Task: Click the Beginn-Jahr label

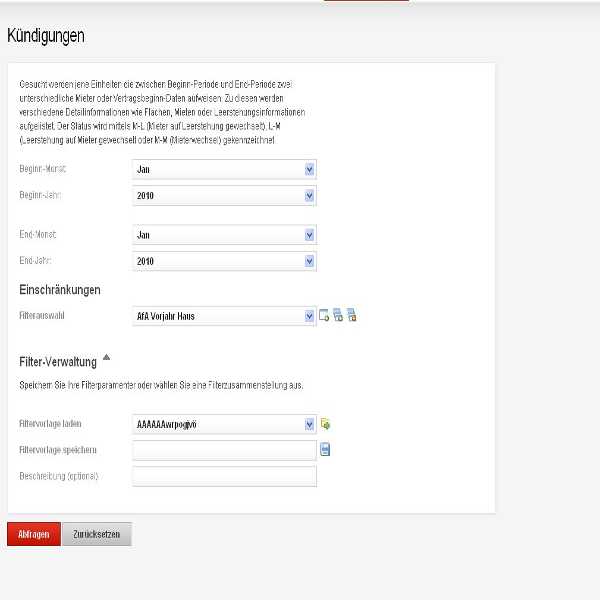Action: pyautogui.click(x=40, y=195)
